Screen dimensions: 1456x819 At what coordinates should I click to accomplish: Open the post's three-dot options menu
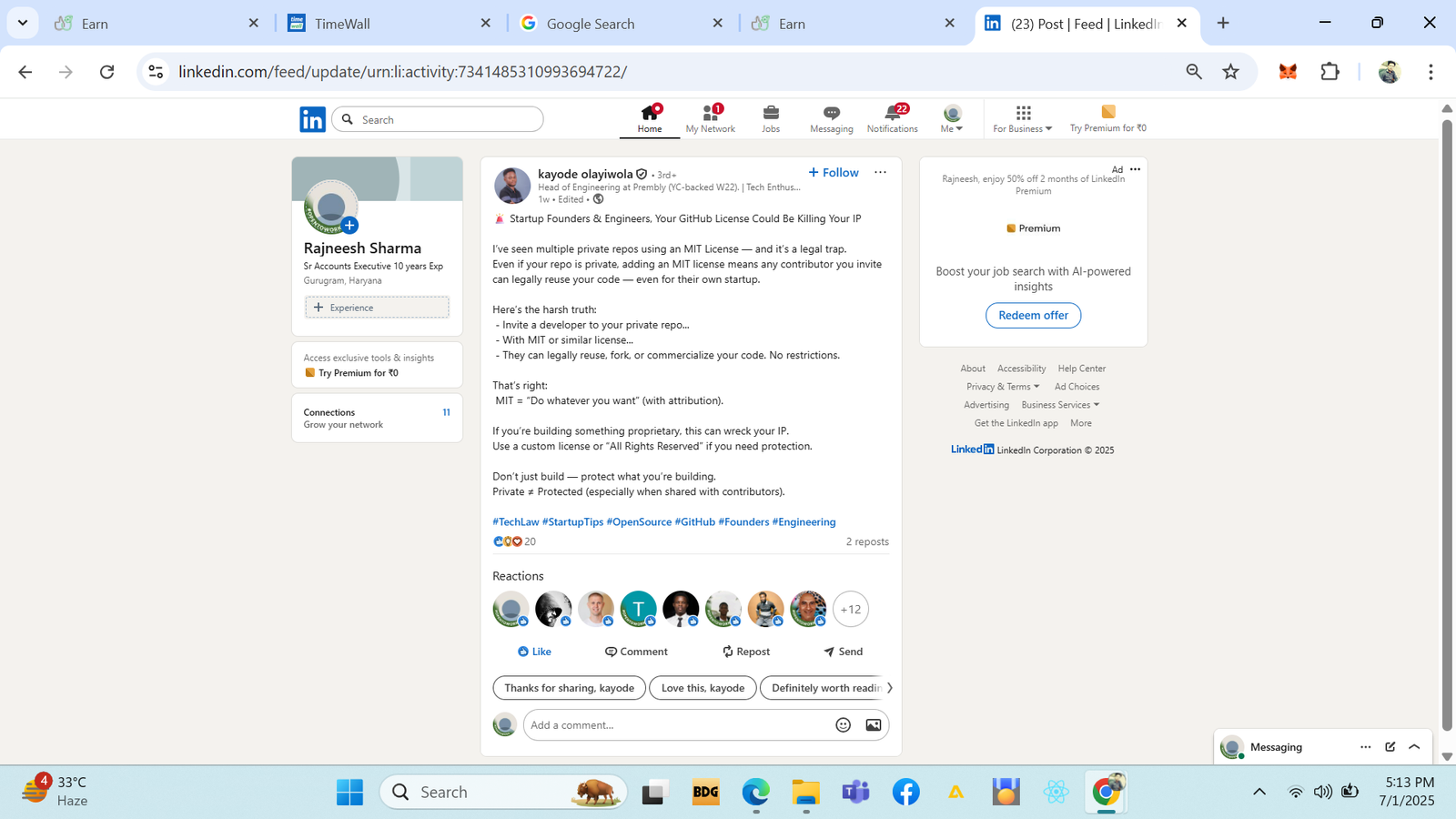(x=880, y=172)
